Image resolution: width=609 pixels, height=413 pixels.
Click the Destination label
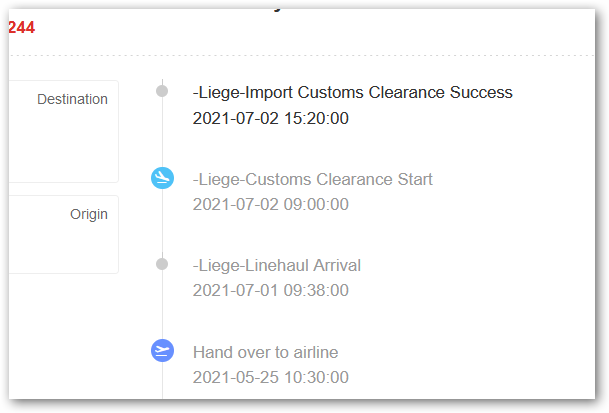[x=72, y=100]
